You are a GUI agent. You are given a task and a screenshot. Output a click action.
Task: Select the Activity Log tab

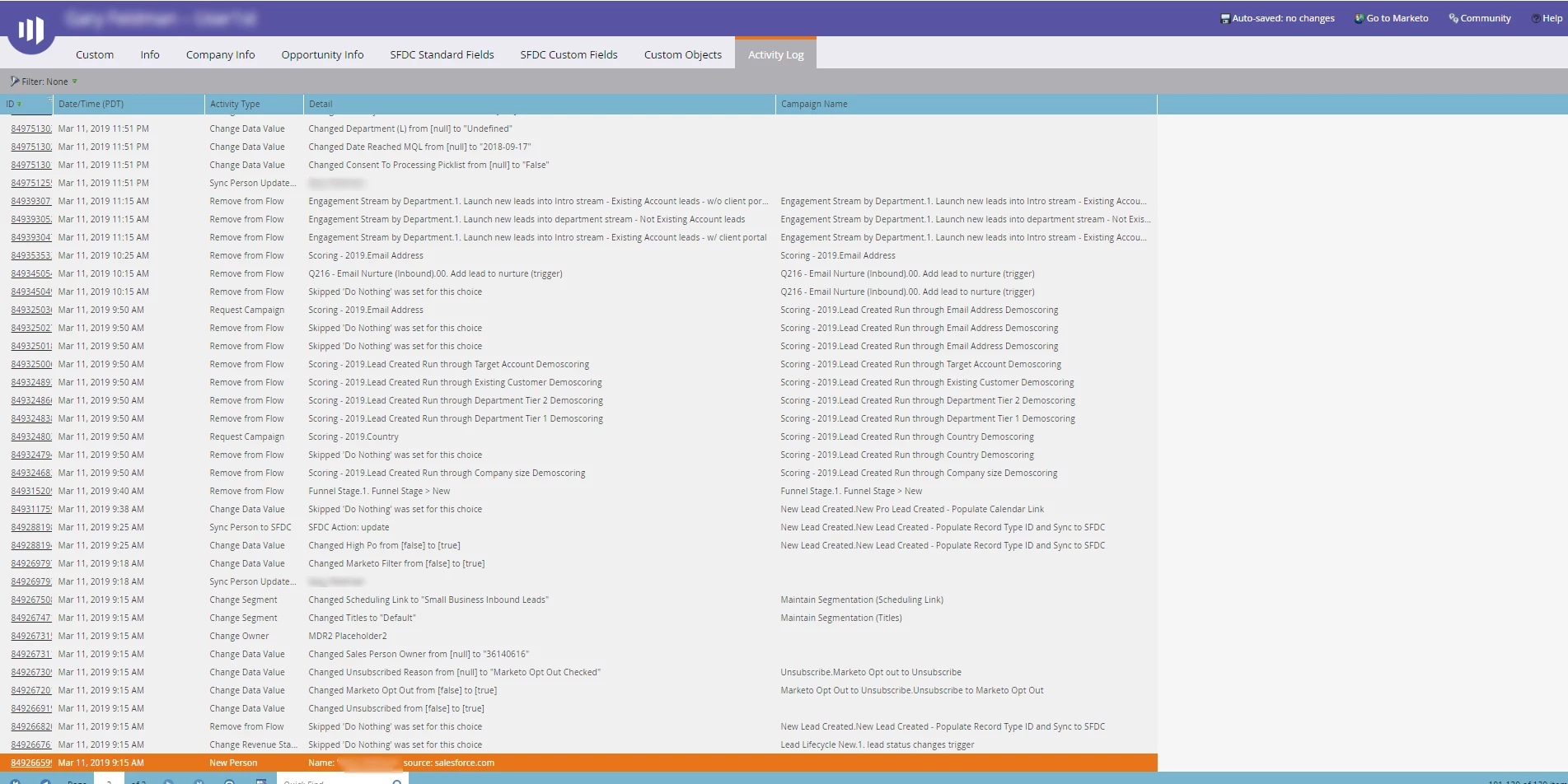pyautogui.click(x=775, y=54)
